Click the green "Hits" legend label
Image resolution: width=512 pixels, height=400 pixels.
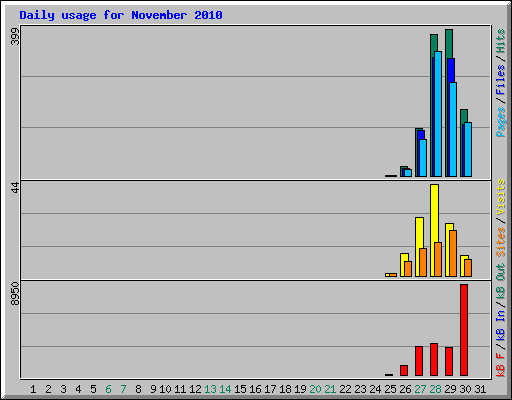pyautogui.click(x=500, y=41)
